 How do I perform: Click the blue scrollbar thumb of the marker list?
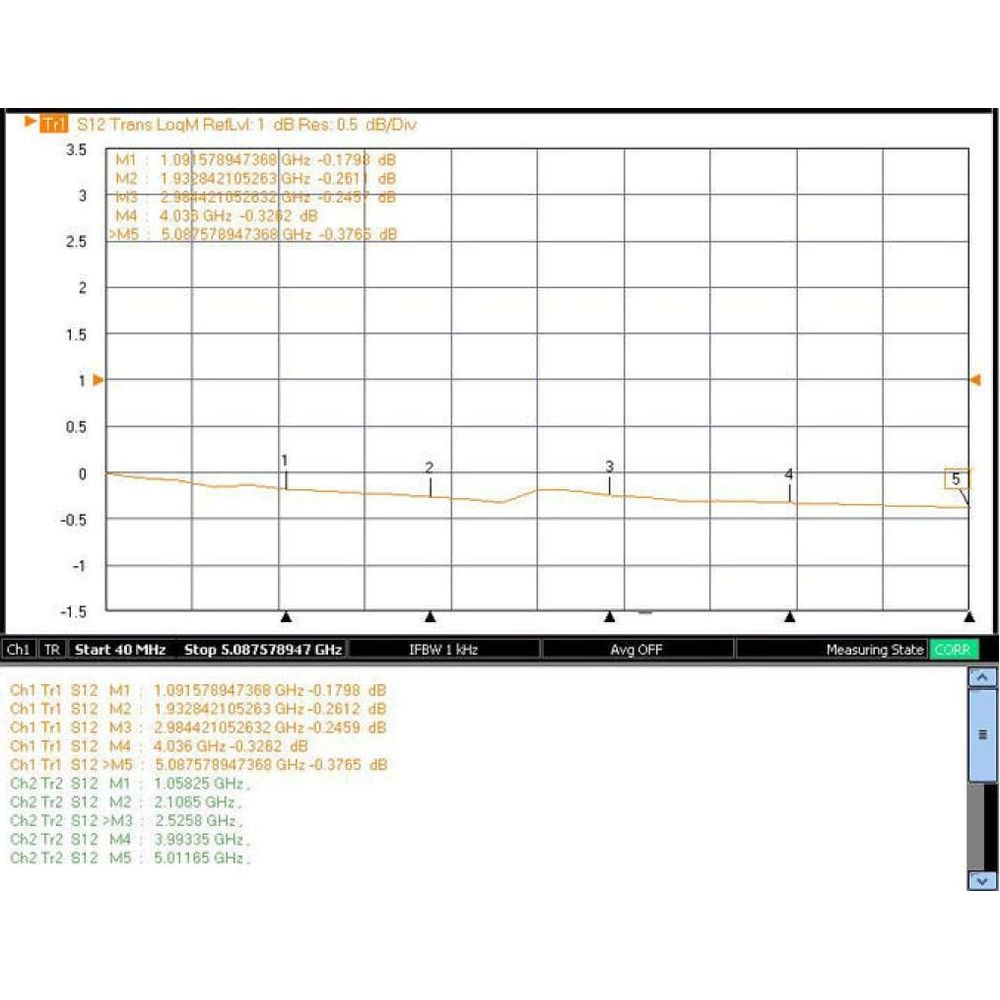coord(983,735)
